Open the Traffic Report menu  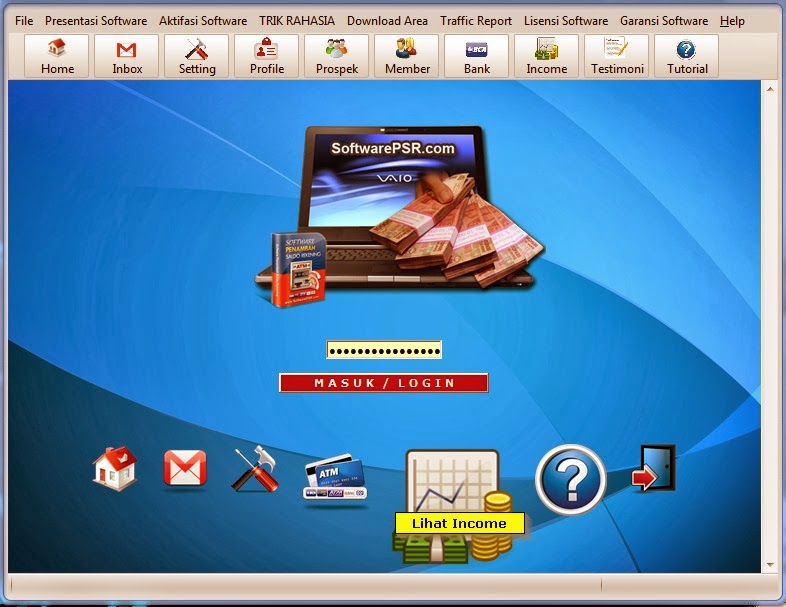click(x=476, y=21)
